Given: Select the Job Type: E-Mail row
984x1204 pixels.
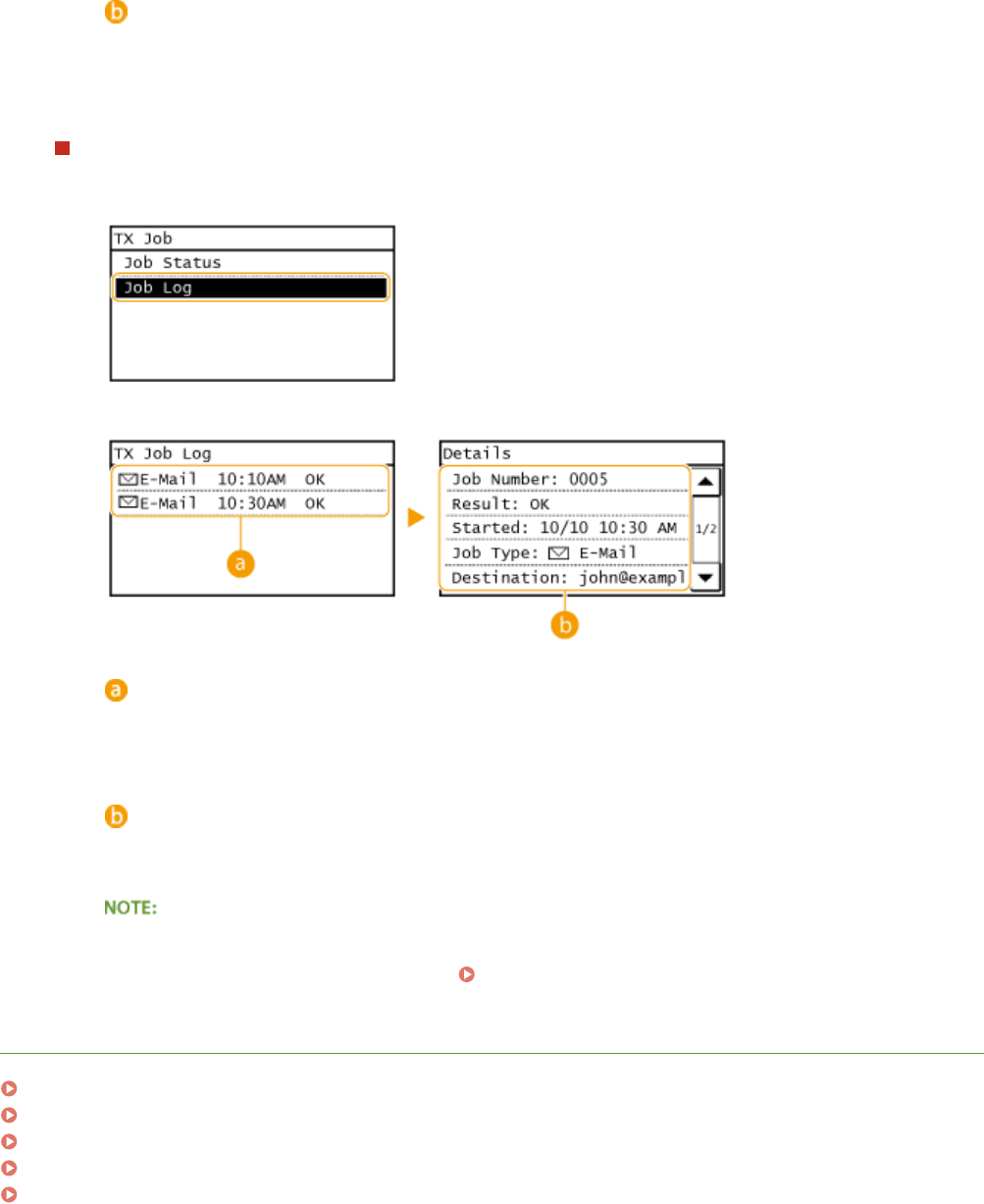Looking at the screenshot, I should tap(565, 553).
